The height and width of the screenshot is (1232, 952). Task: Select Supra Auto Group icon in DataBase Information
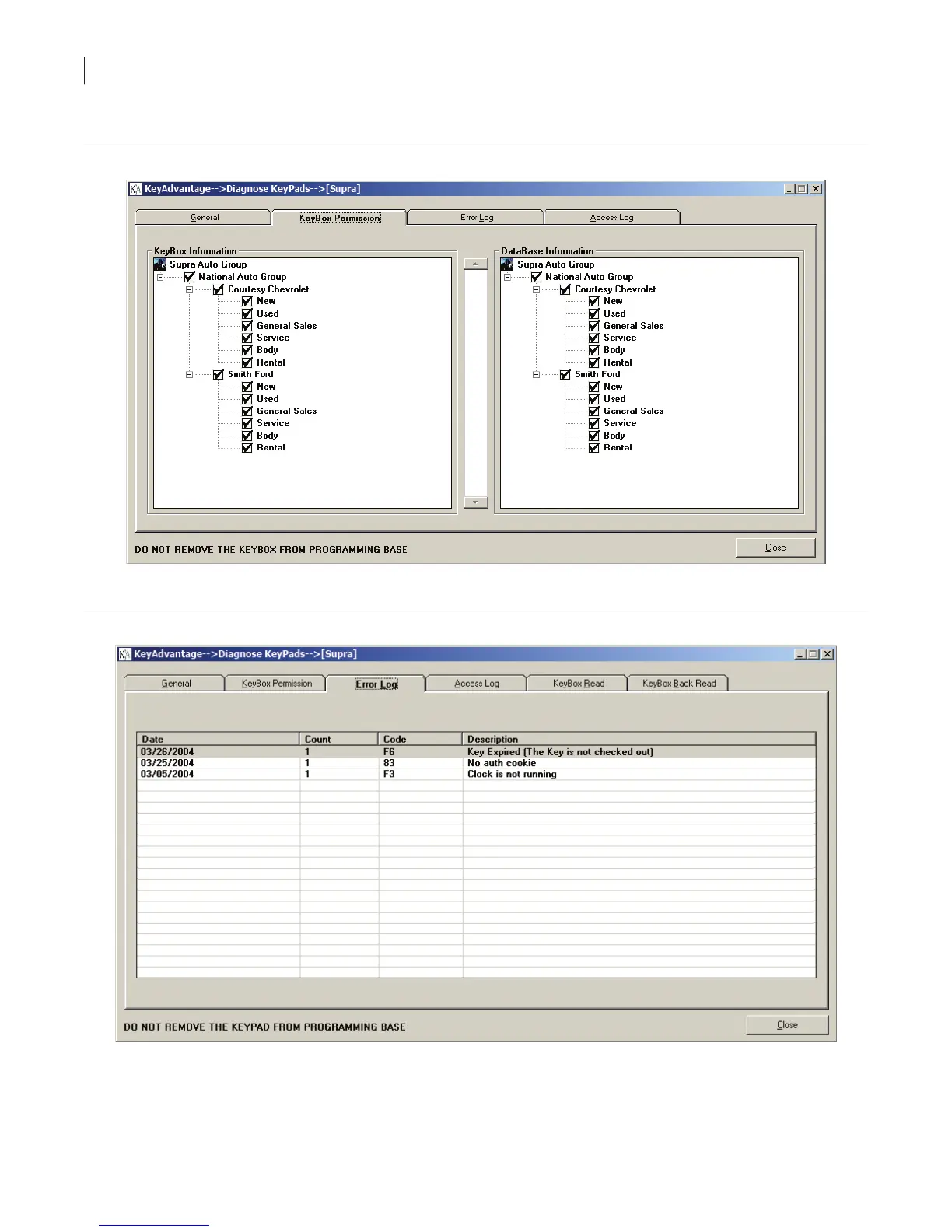[x=507, y=264]
